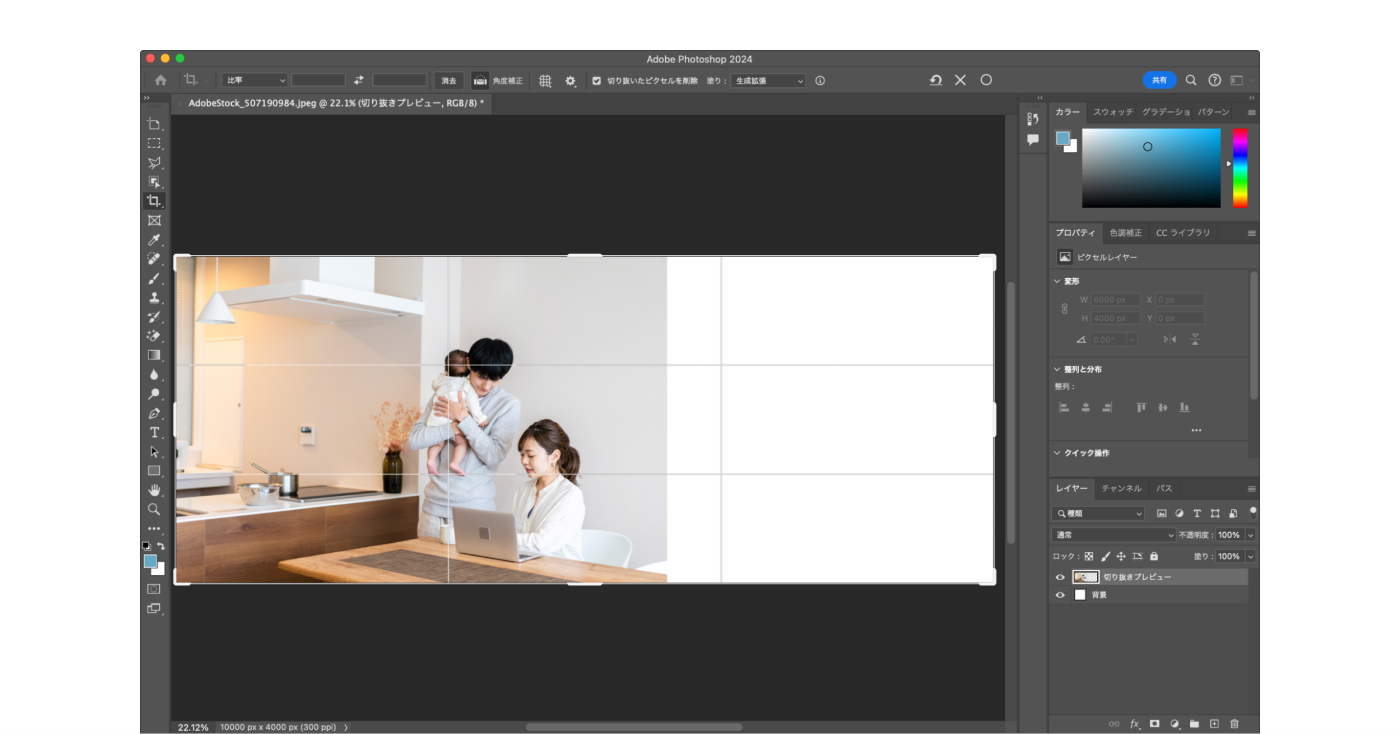Select the Rectangular Marquee tool
Screen dimensions: 1400x734
(x=154, y=143)
